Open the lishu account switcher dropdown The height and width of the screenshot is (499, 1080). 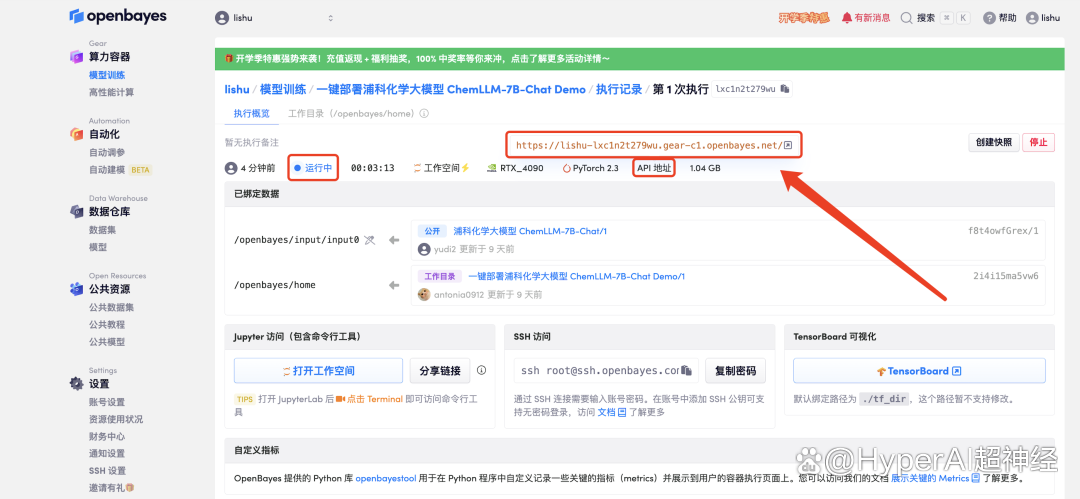coord(275,18)
